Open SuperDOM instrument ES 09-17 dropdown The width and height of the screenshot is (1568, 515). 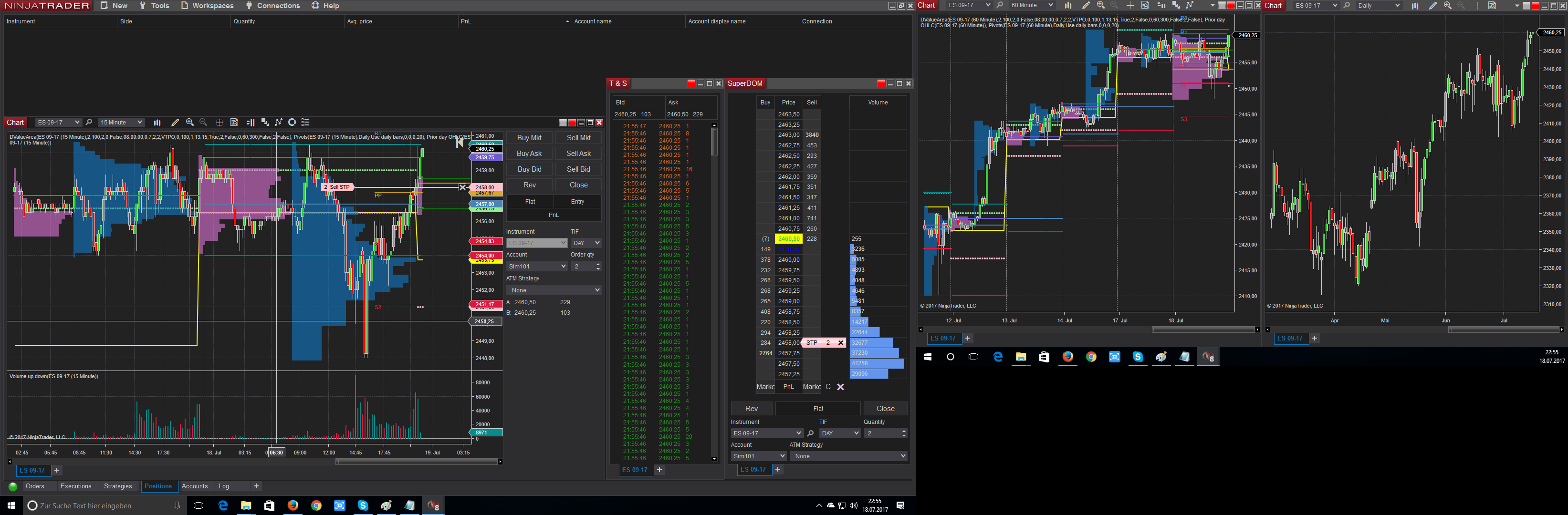click(767, 433)
